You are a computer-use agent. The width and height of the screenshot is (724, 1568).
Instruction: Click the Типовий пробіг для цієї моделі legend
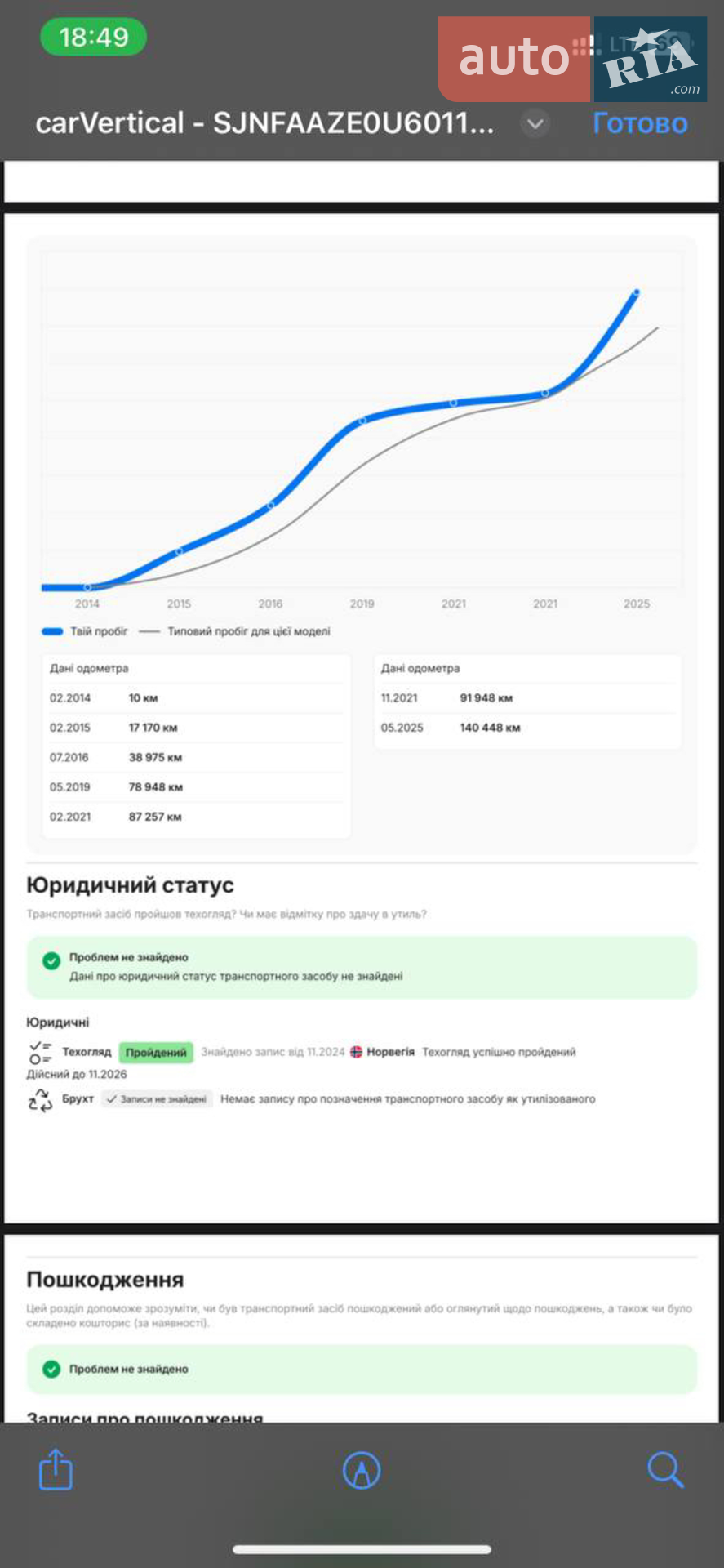(x=235, y=631)
